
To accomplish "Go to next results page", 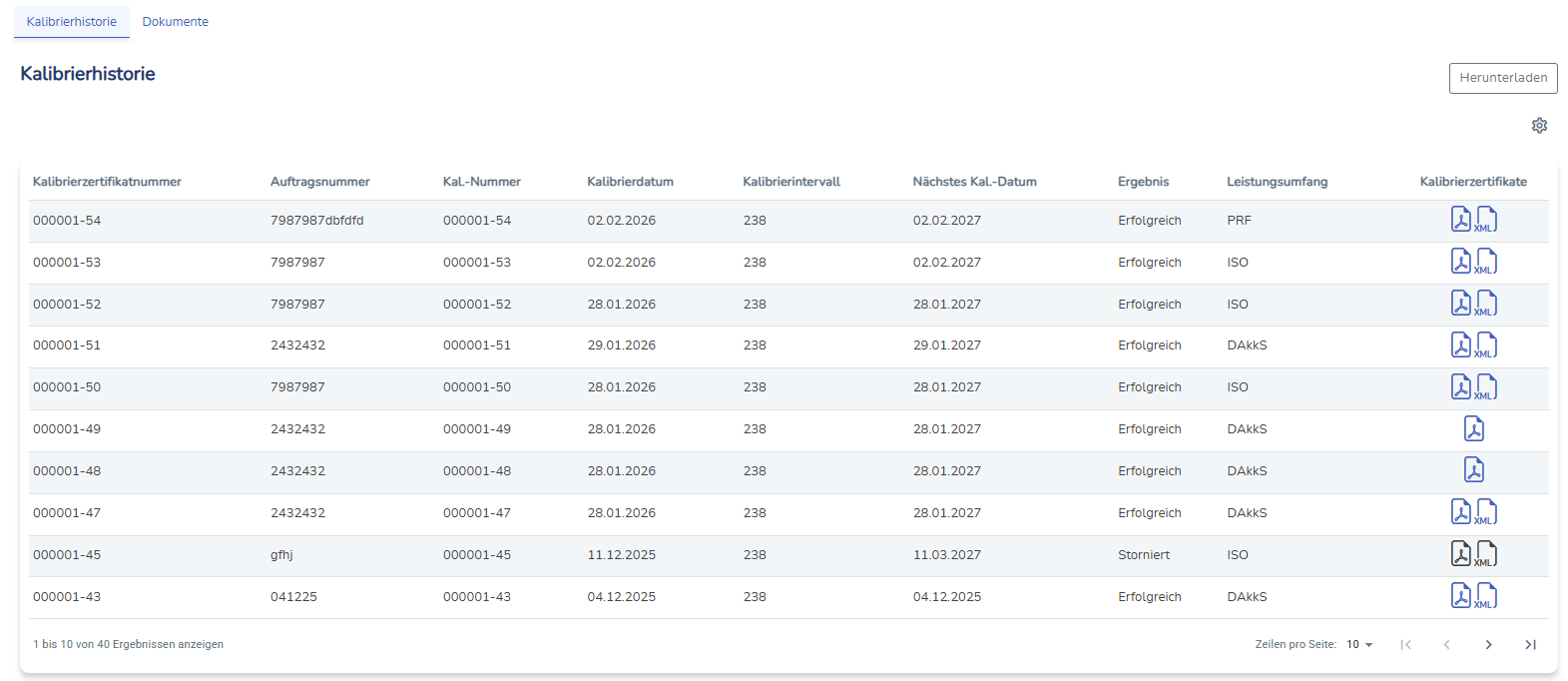I will point(1488,645).
